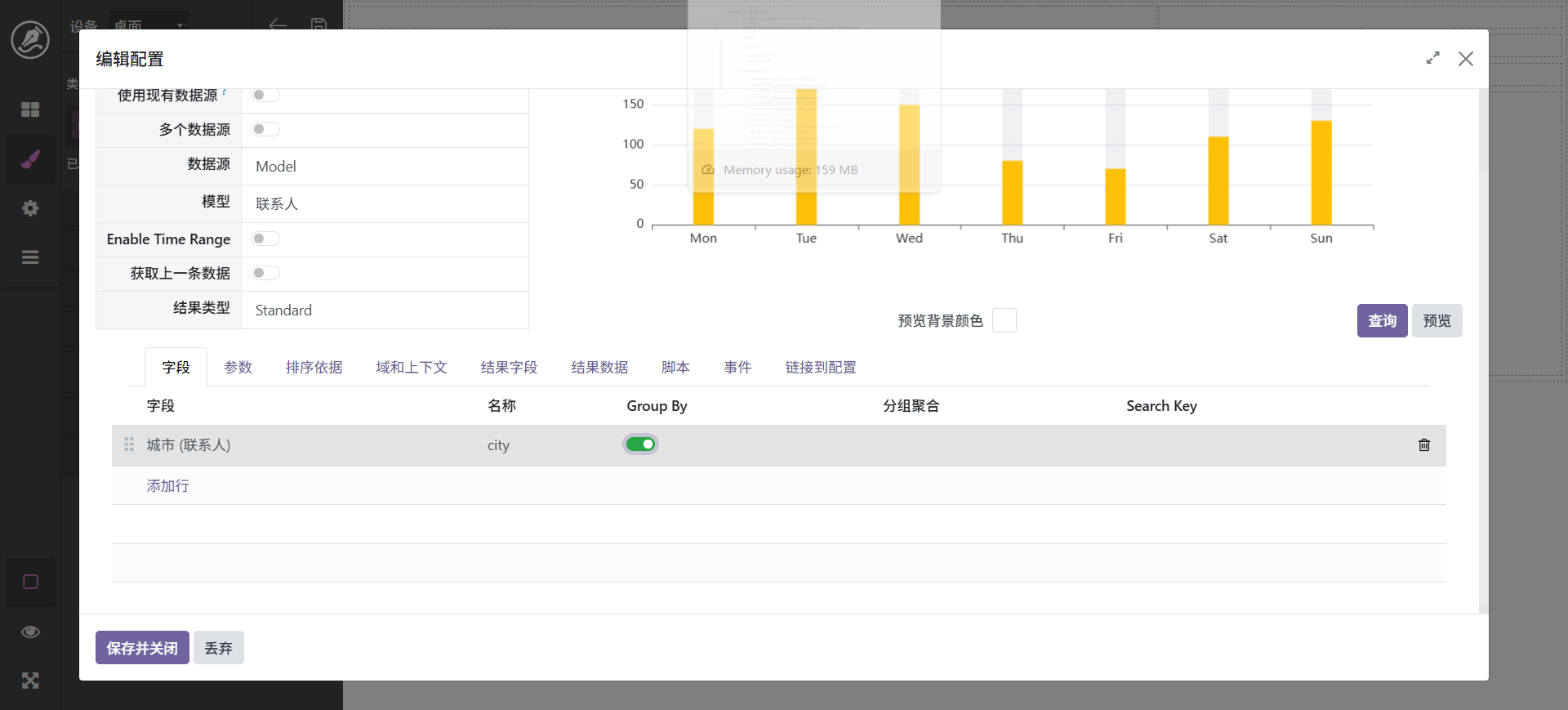1568x710 pixels.
Task: Open the settings gear in left sidebar
Action: (x=30, y=208)
